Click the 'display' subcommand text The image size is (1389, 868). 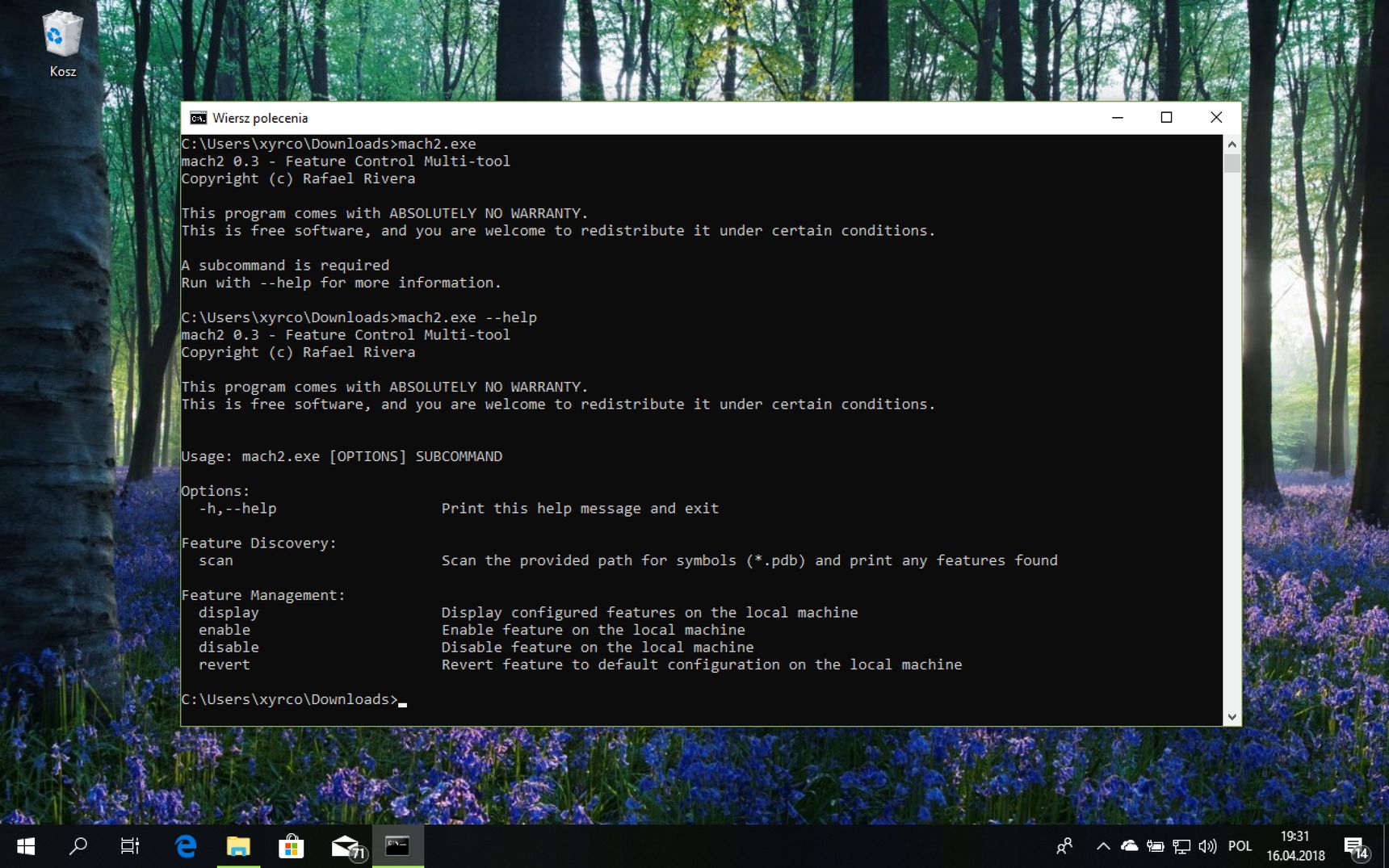[229, 613]
